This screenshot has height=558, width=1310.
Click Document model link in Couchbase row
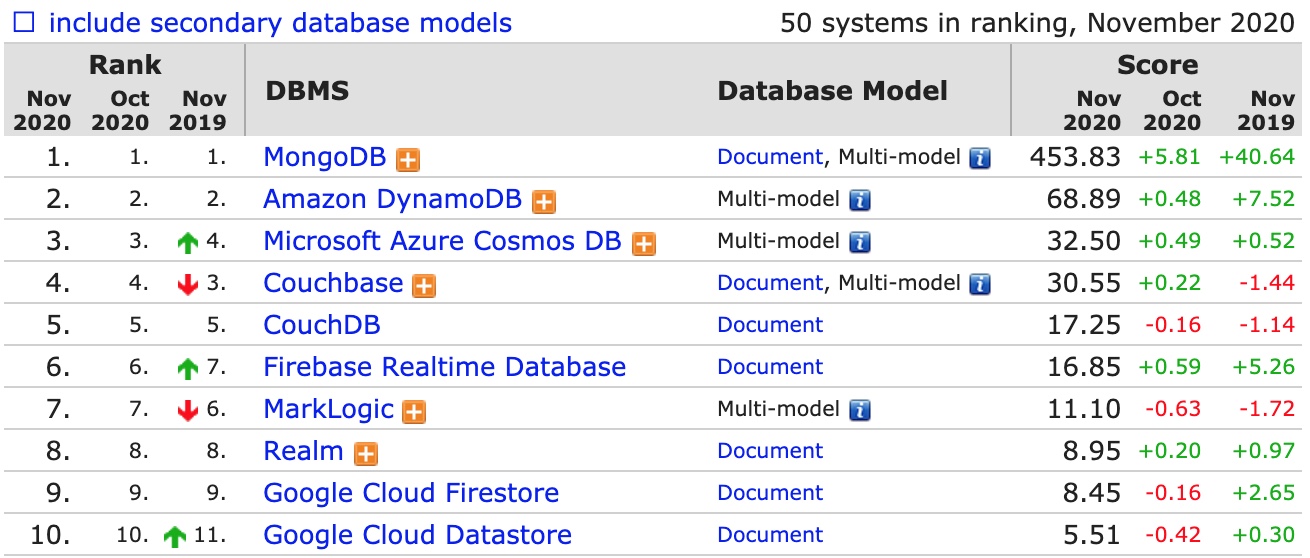pyautogui.click(x=769, y=283)
